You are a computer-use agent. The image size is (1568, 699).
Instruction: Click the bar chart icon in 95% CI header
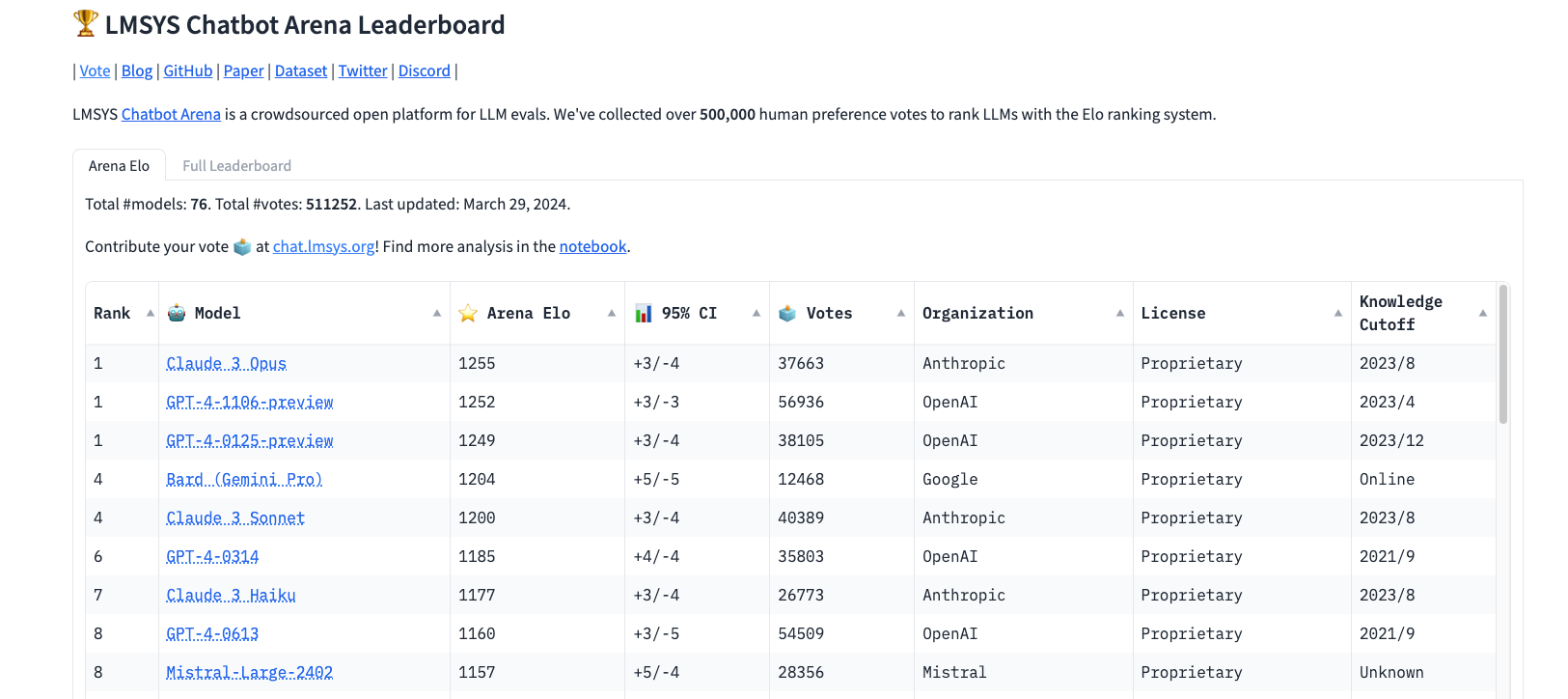tap(644, 313)
